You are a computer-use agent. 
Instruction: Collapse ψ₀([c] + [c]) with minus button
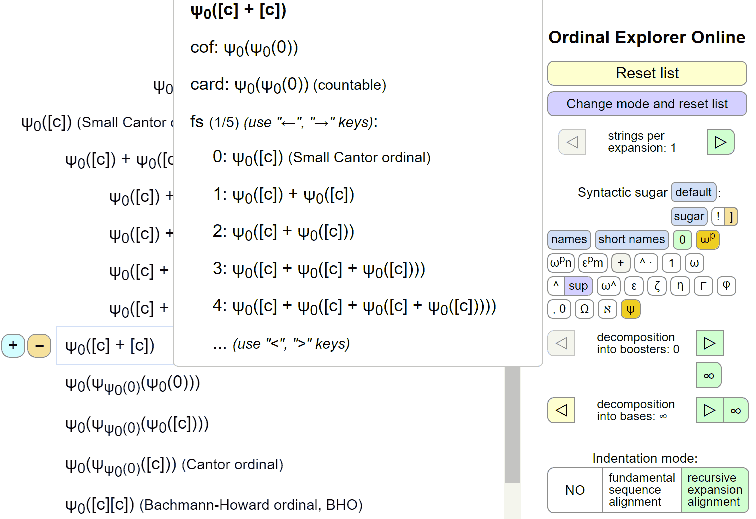(x=39, y=345)
